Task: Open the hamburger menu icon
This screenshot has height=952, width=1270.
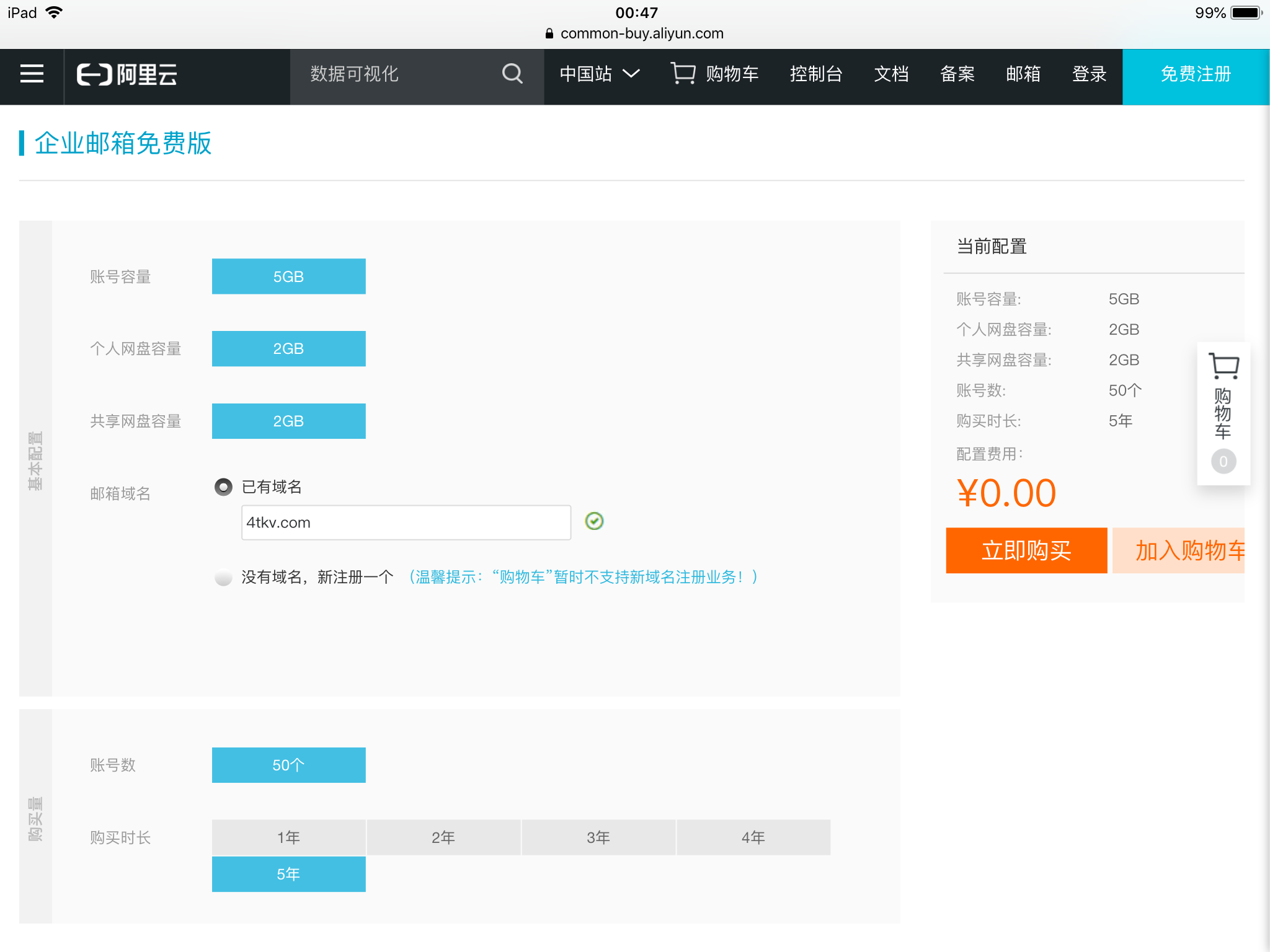Action: point(32,74)
